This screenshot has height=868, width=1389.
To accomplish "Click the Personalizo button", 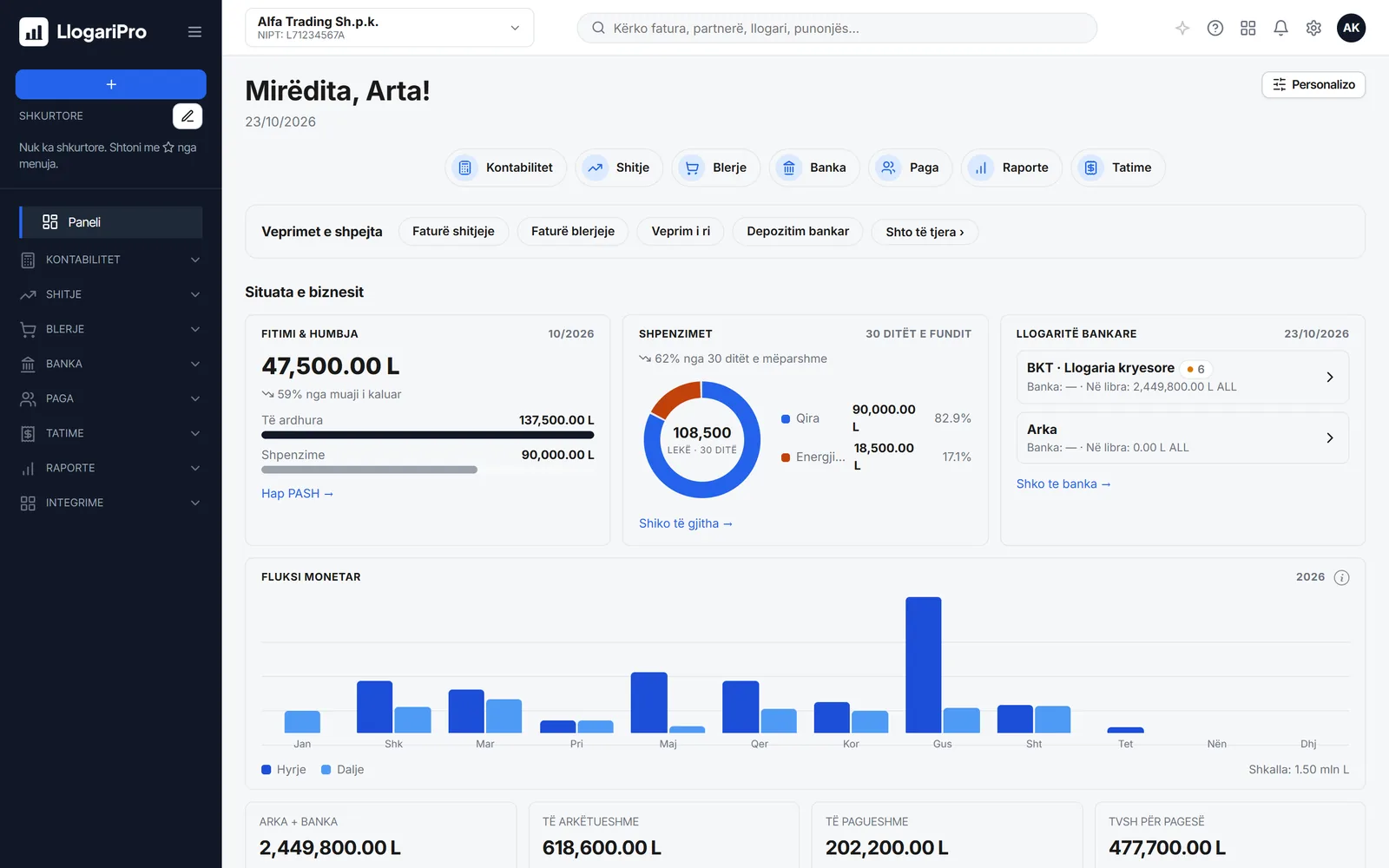I will pos(1313,84).
